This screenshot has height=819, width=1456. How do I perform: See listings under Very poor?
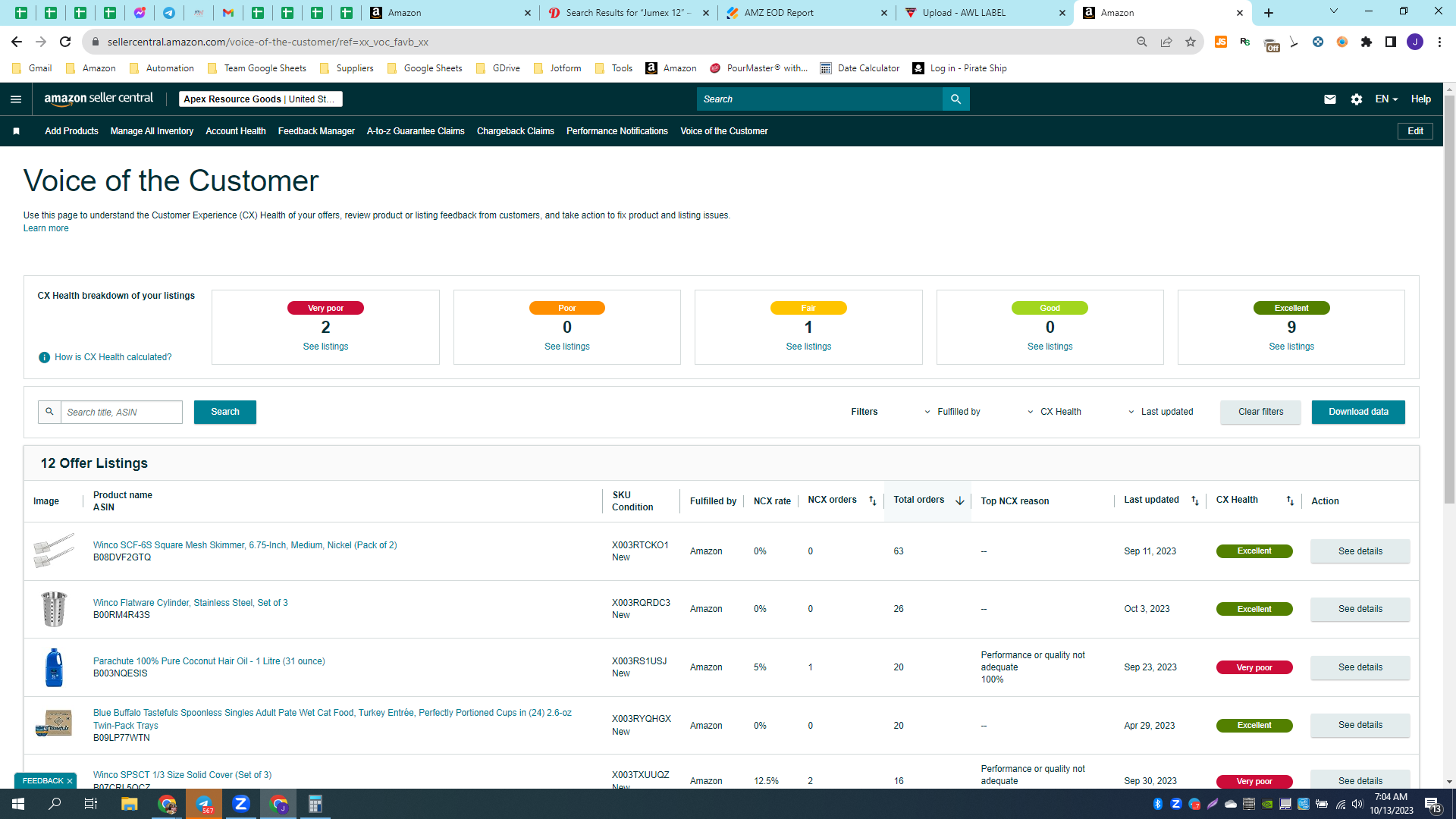click(325, 347)
